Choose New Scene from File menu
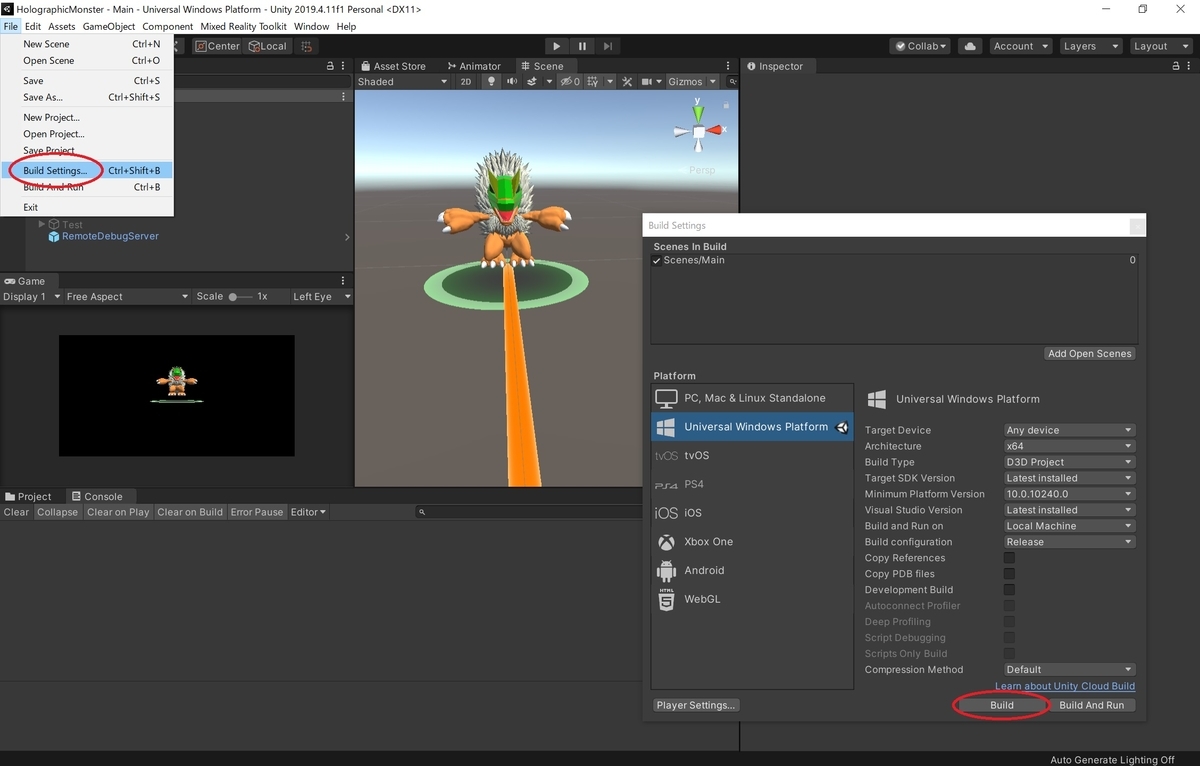1200x766 pixels. point(88,44)
